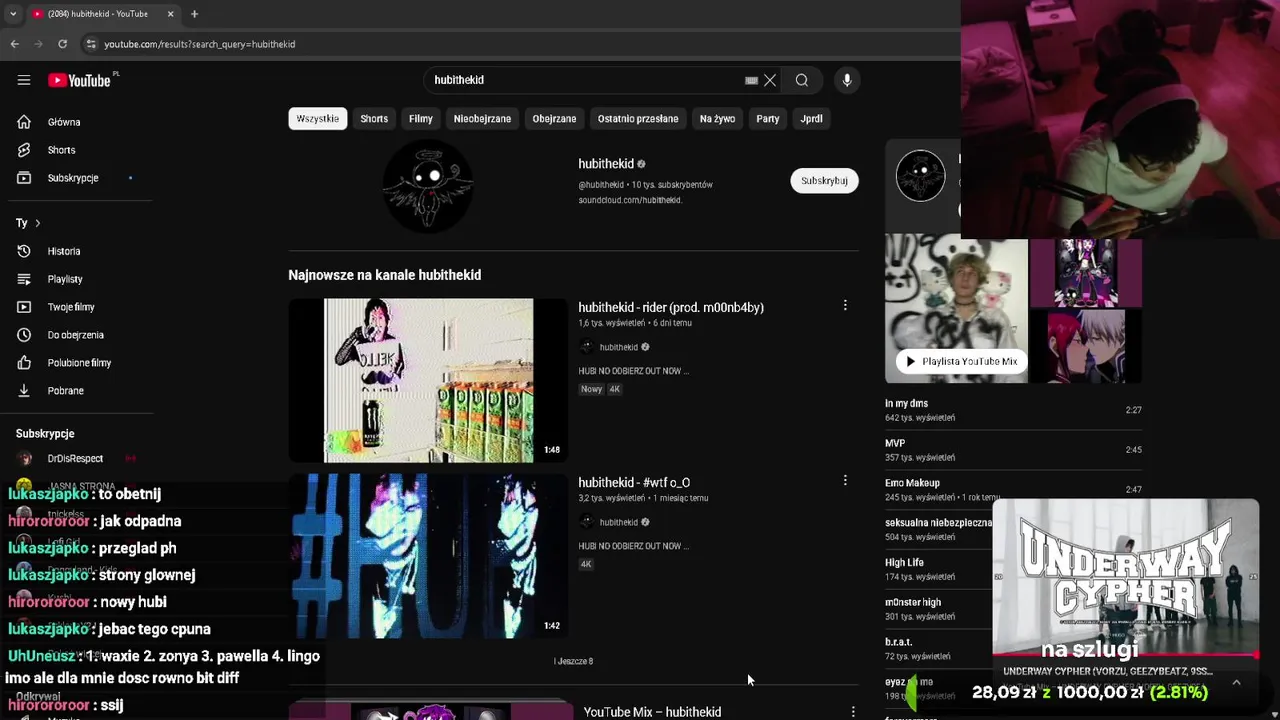Play the rider video thumbnail
Viewport: 1280px width, 720px height.
[428, 380]
